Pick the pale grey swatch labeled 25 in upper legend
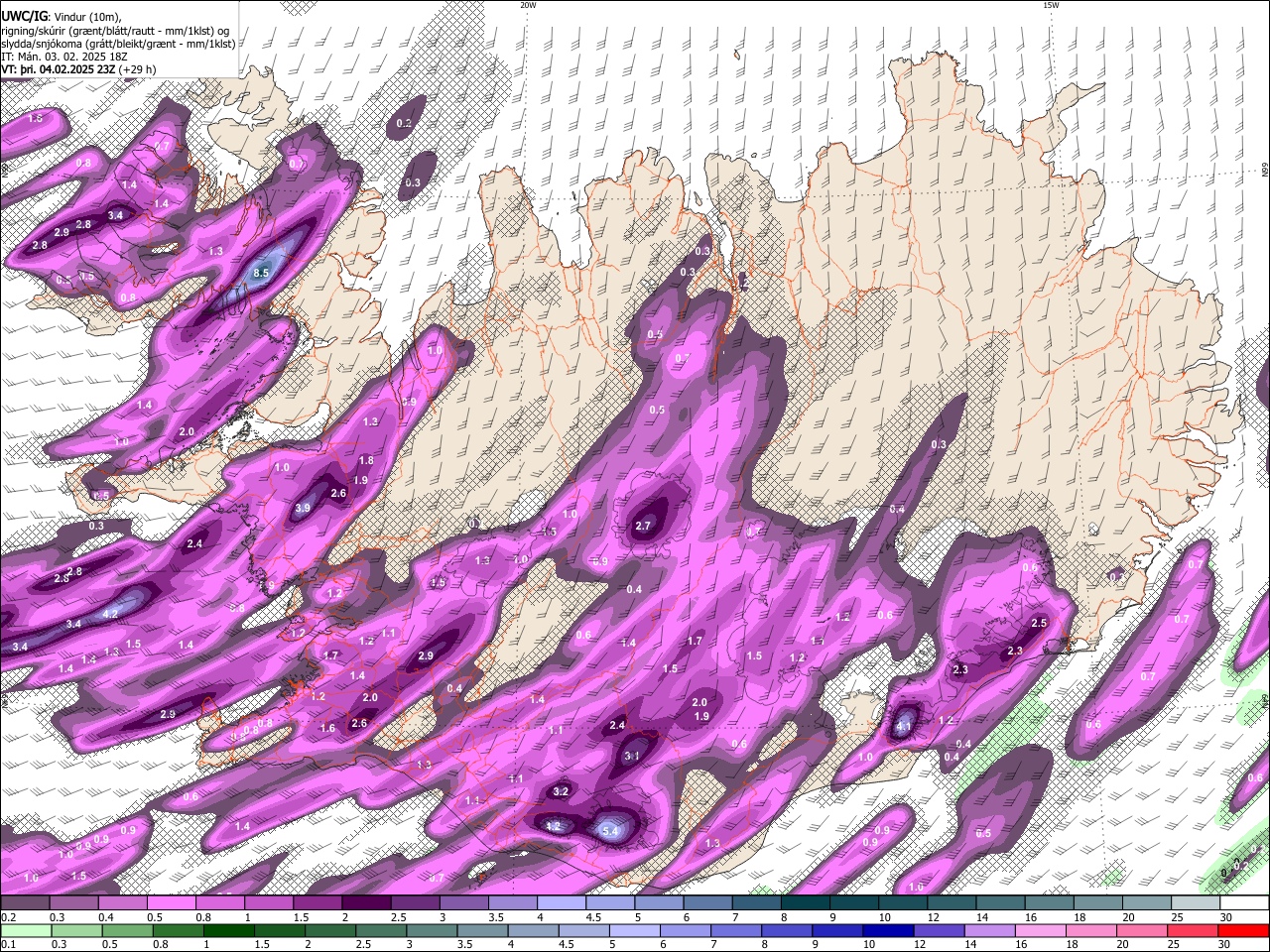The width and height of the screenshot is (1270, 952). tap(1196, 902)
